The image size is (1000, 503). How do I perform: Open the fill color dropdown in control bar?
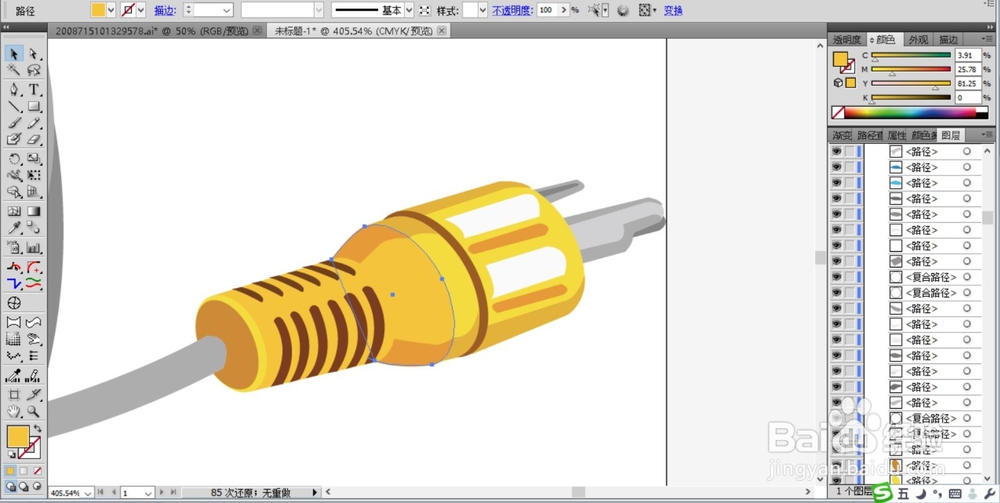click(111, 10)
